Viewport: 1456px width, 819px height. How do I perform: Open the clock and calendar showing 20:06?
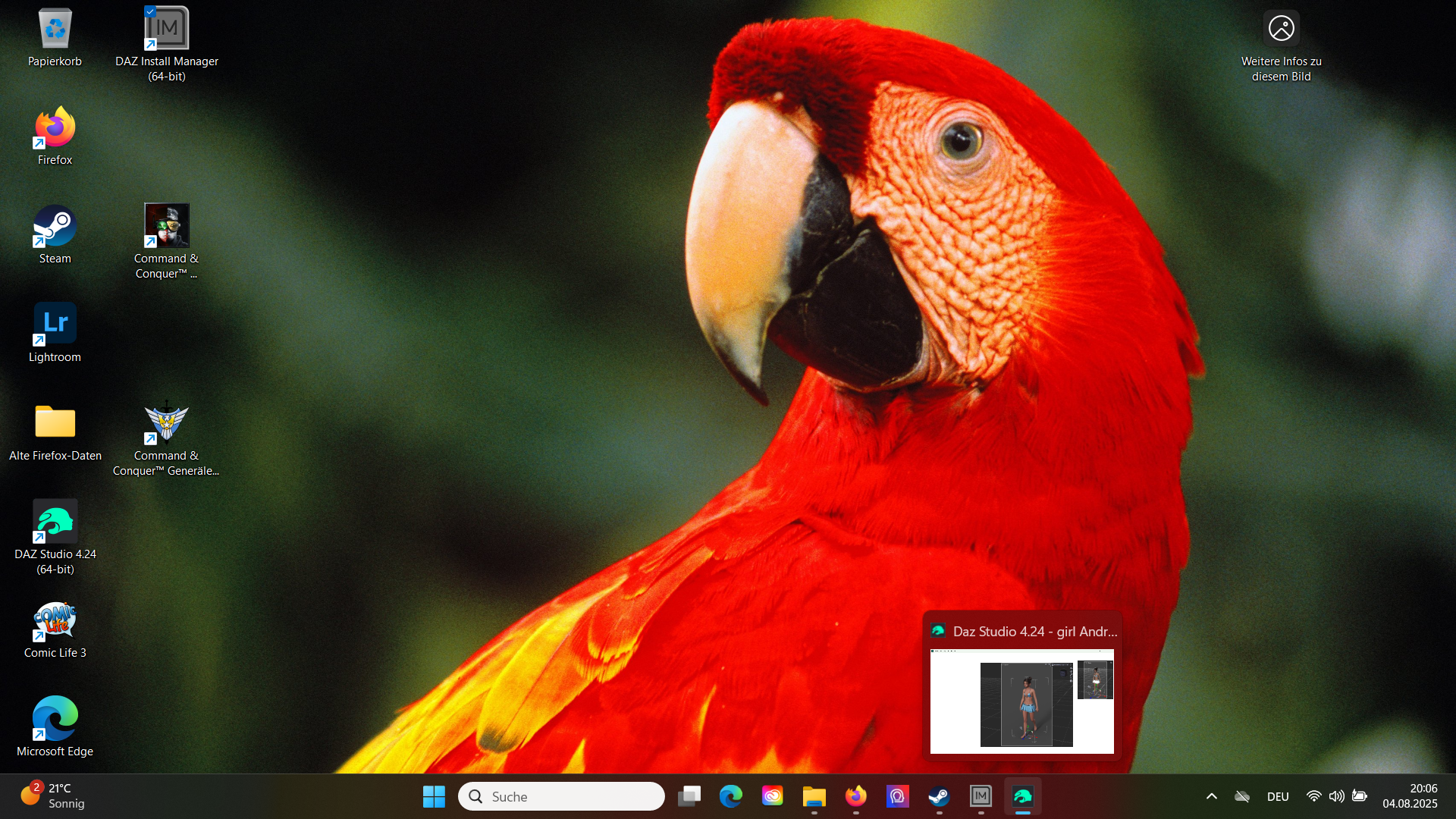coord(1410,796)
